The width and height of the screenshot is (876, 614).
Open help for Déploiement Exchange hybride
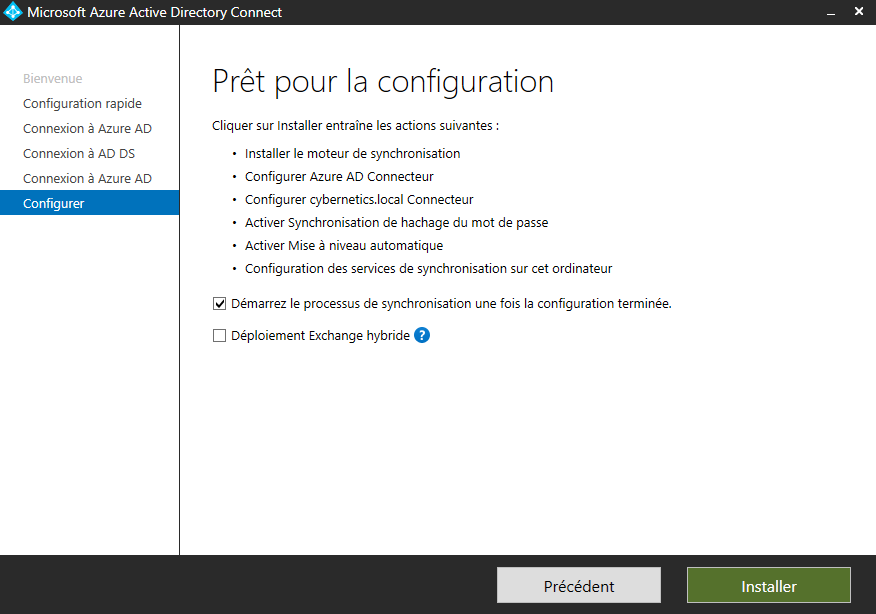tap(422, 335)
